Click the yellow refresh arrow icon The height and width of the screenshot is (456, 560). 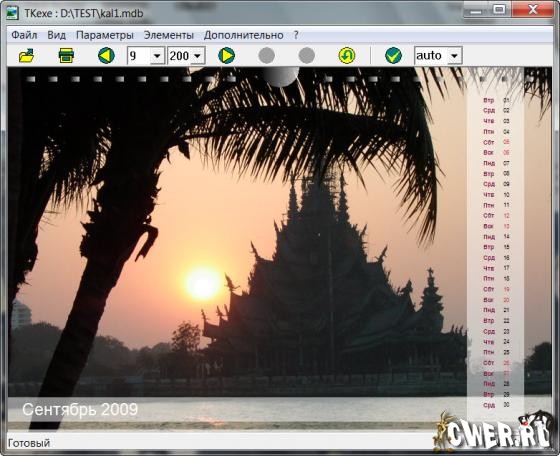point(346,56)
